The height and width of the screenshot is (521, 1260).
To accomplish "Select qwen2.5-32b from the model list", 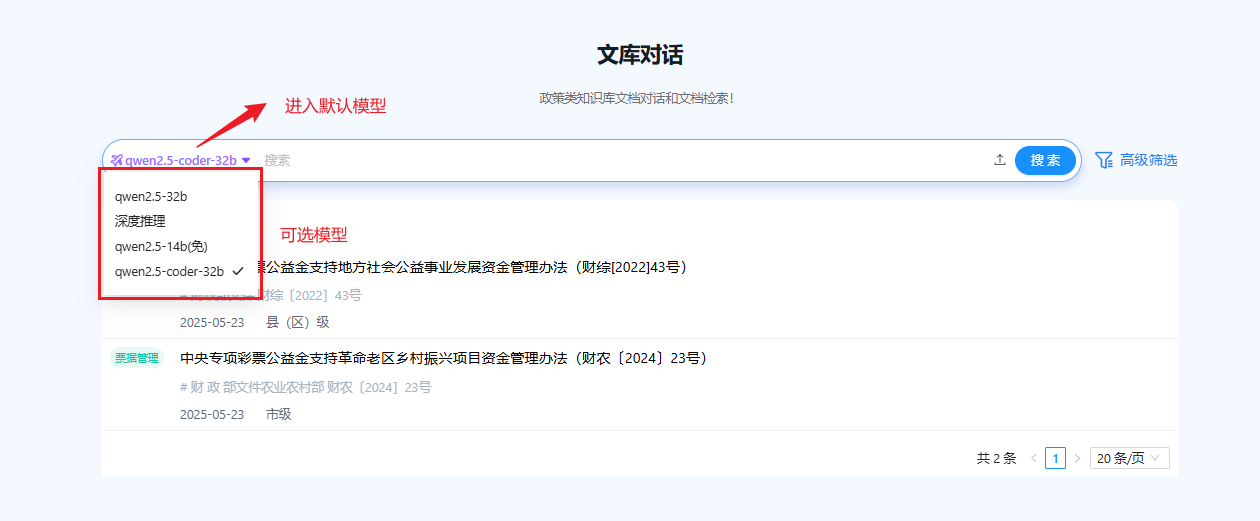I will 151,196.
